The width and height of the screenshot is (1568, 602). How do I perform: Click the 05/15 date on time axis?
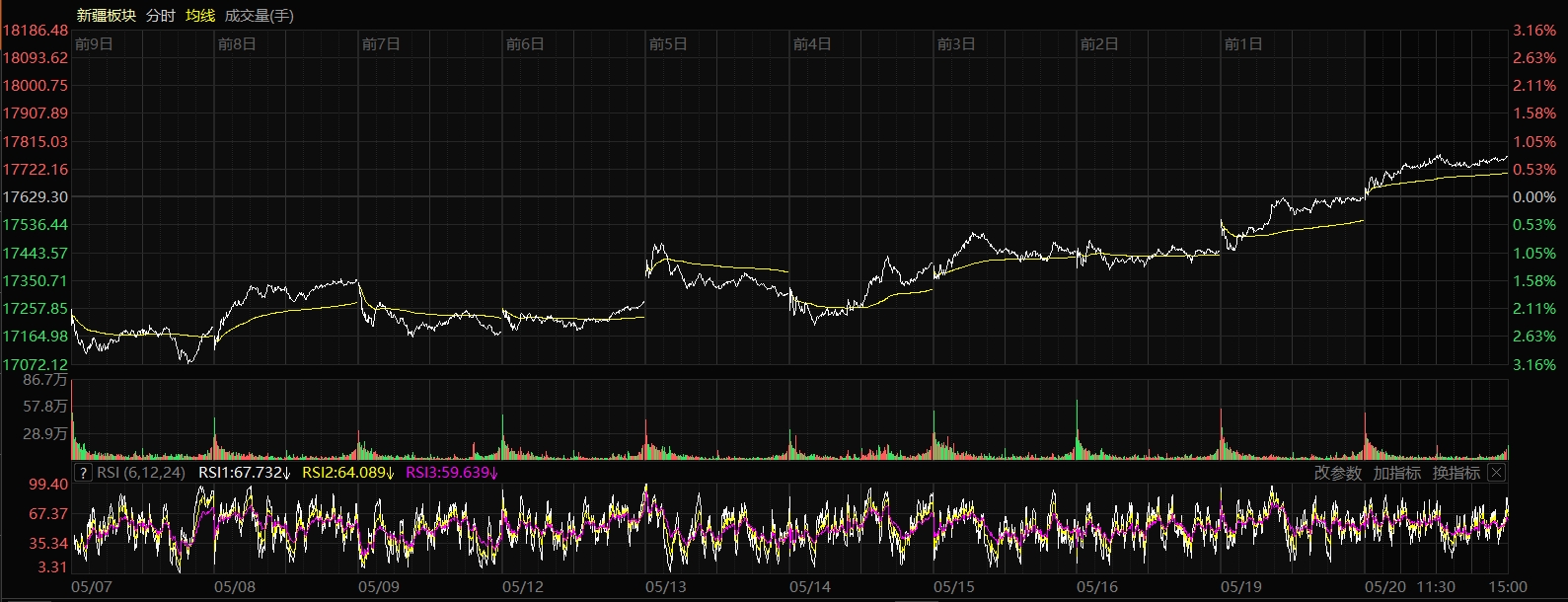[x=954, y=587]
